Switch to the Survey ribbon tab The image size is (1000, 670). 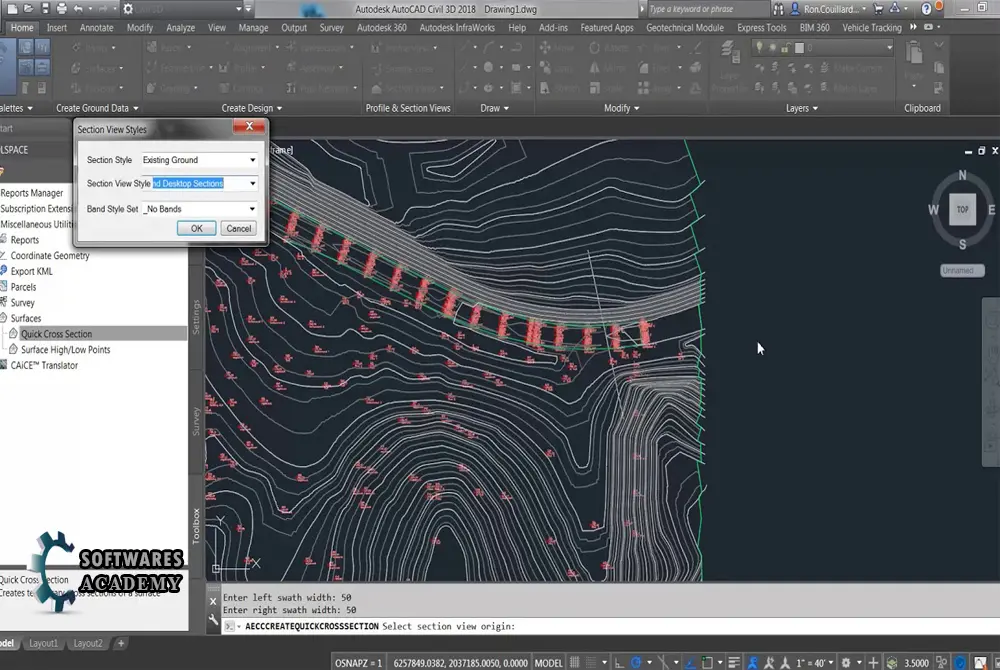[331, 28]
